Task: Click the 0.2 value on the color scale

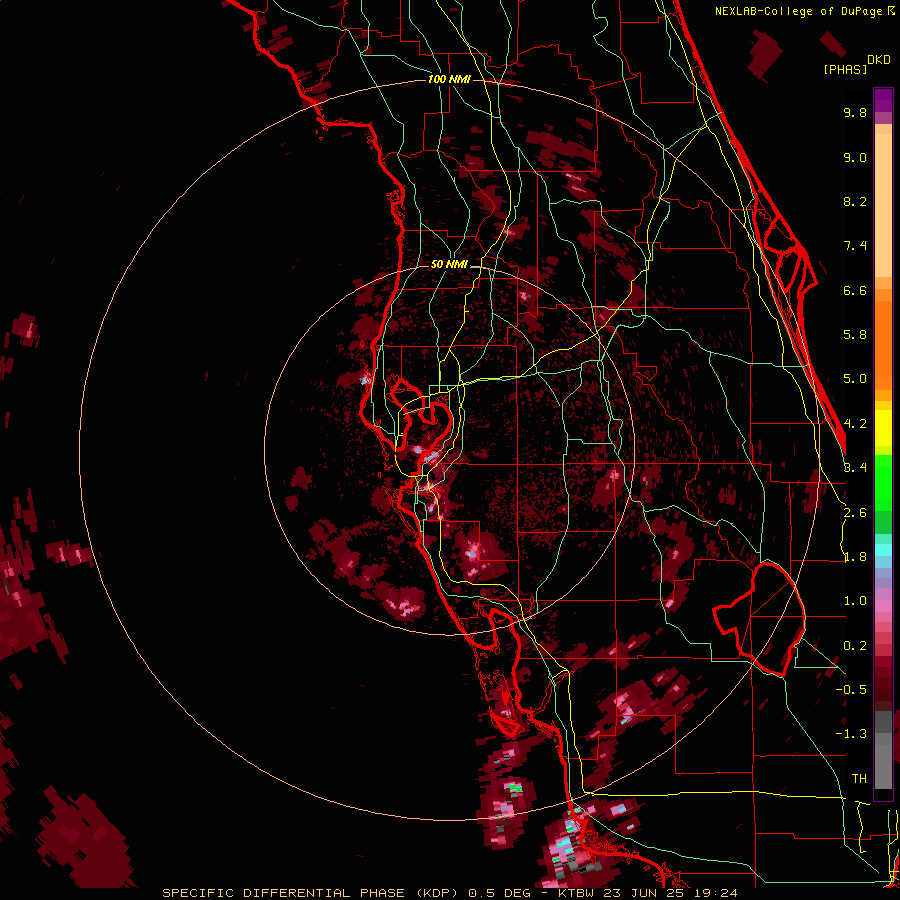Action: (x=855, y=646)
